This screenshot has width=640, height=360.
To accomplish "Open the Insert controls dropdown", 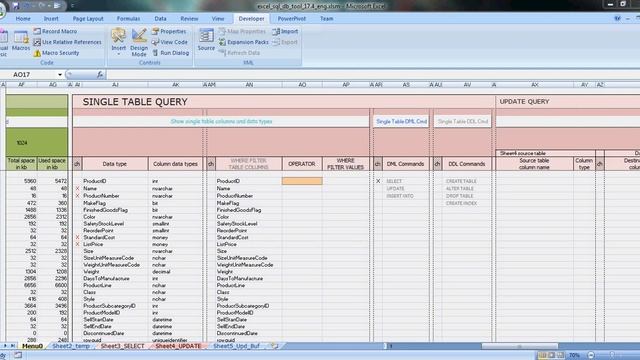I will (119, 42).
